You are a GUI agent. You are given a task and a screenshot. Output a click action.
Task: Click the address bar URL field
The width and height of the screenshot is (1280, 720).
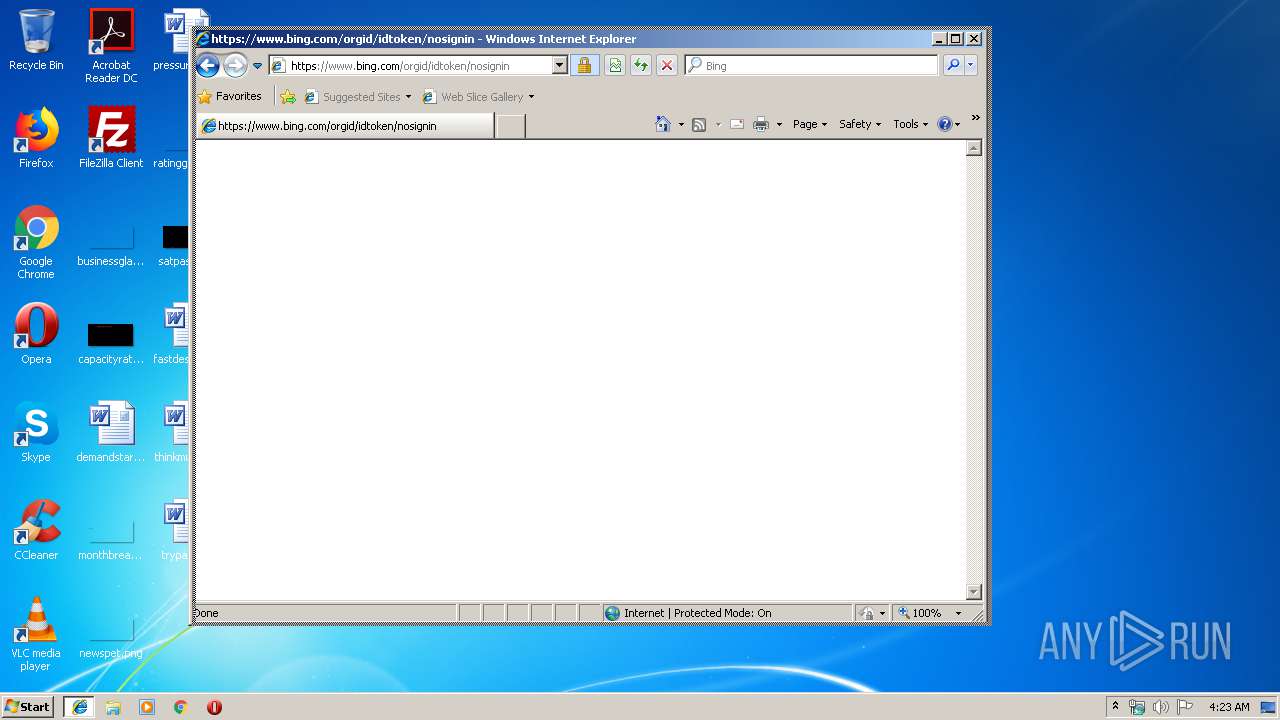pos(411,66)
